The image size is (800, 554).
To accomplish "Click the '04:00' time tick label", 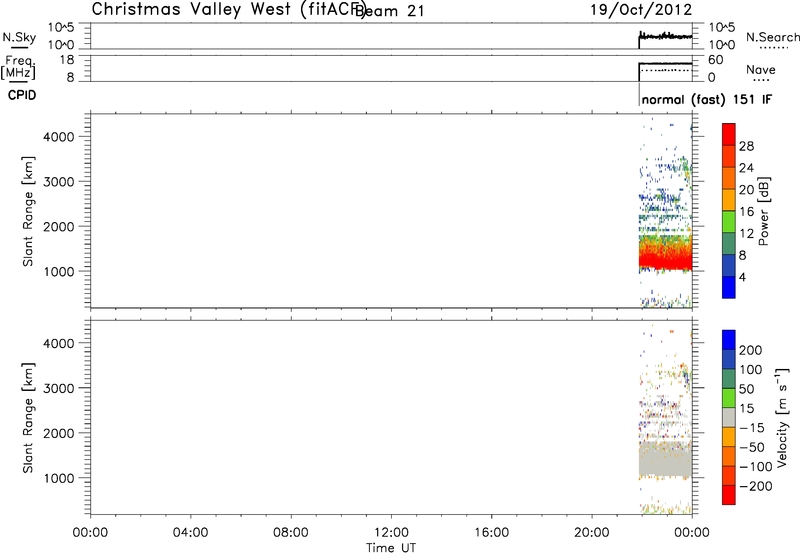I will [x=190, y=533].
